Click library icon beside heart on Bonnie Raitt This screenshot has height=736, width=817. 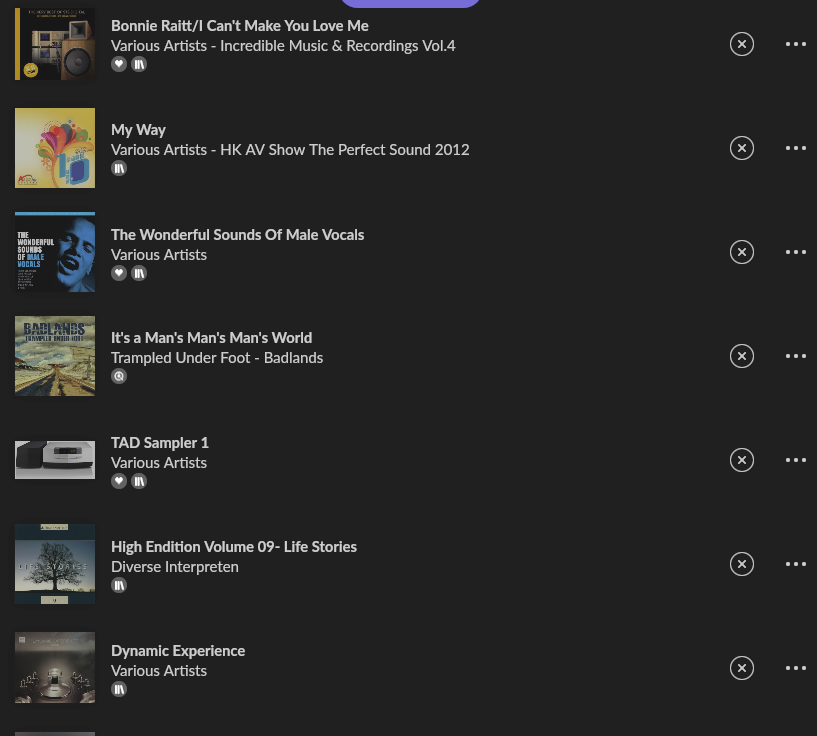click(139, 64)
